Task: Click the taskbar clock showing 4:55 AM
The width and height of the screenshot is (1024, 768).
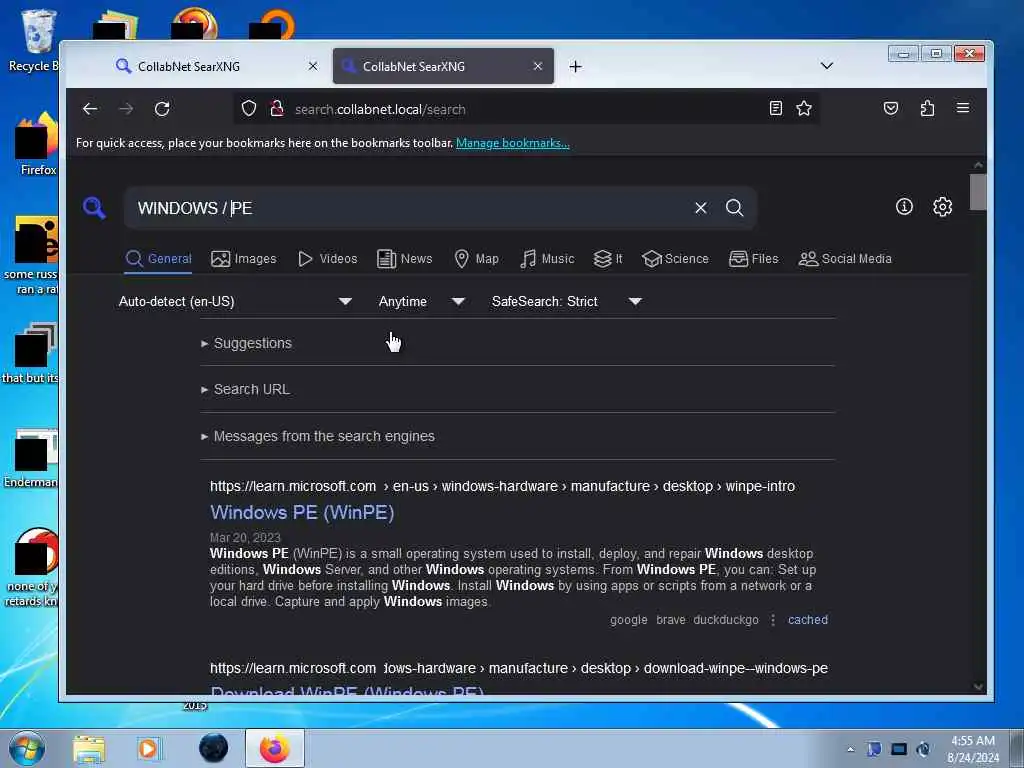Action: tap(973, 749)
